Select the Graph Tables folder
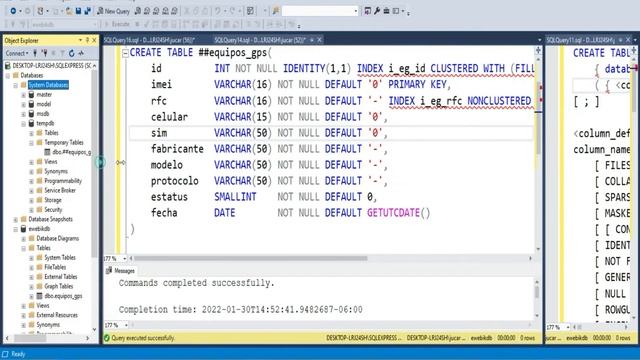This screenshot has height=360, width=640. [58, 287]
